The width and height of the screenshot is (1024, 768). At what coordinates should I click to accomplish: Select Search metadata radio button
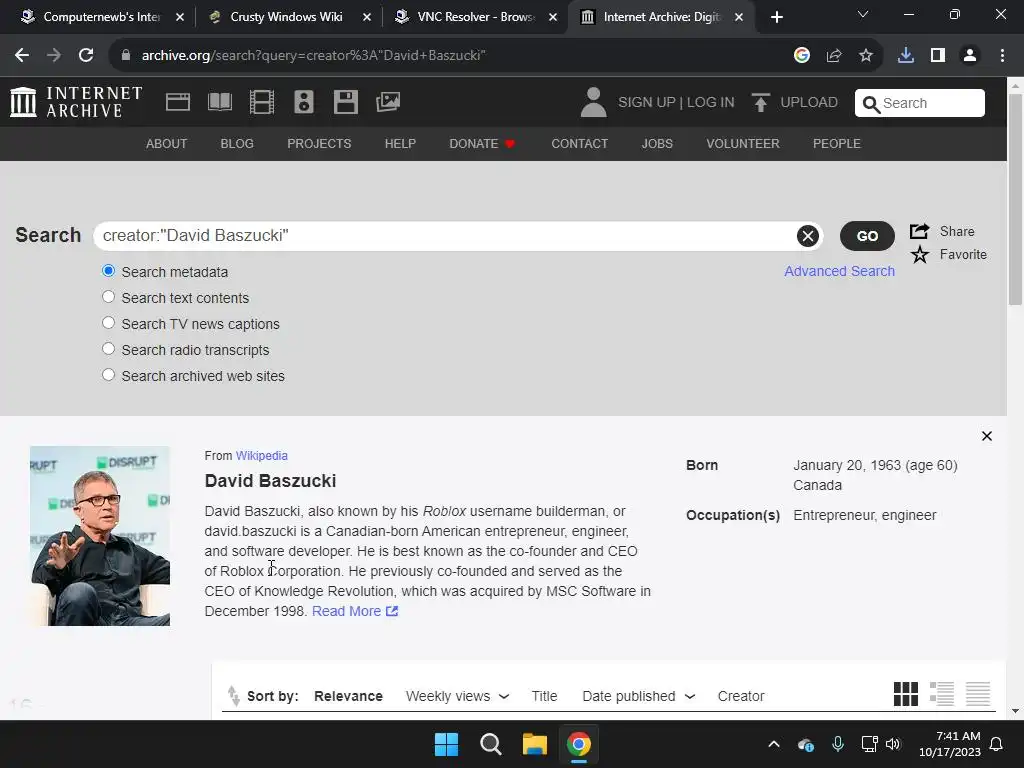108,270
